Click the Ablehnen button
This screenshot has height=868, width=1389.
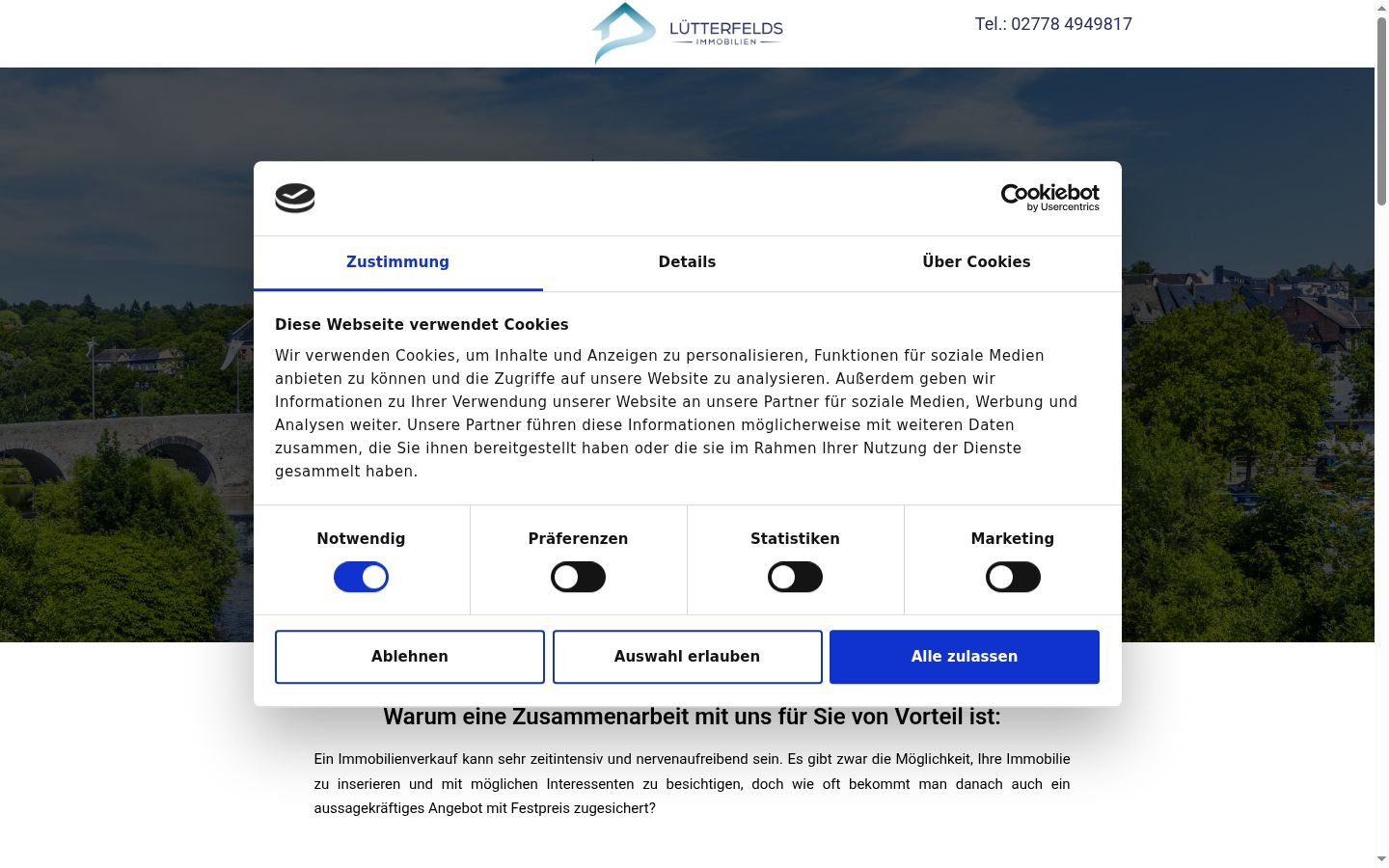pos(410,657)
